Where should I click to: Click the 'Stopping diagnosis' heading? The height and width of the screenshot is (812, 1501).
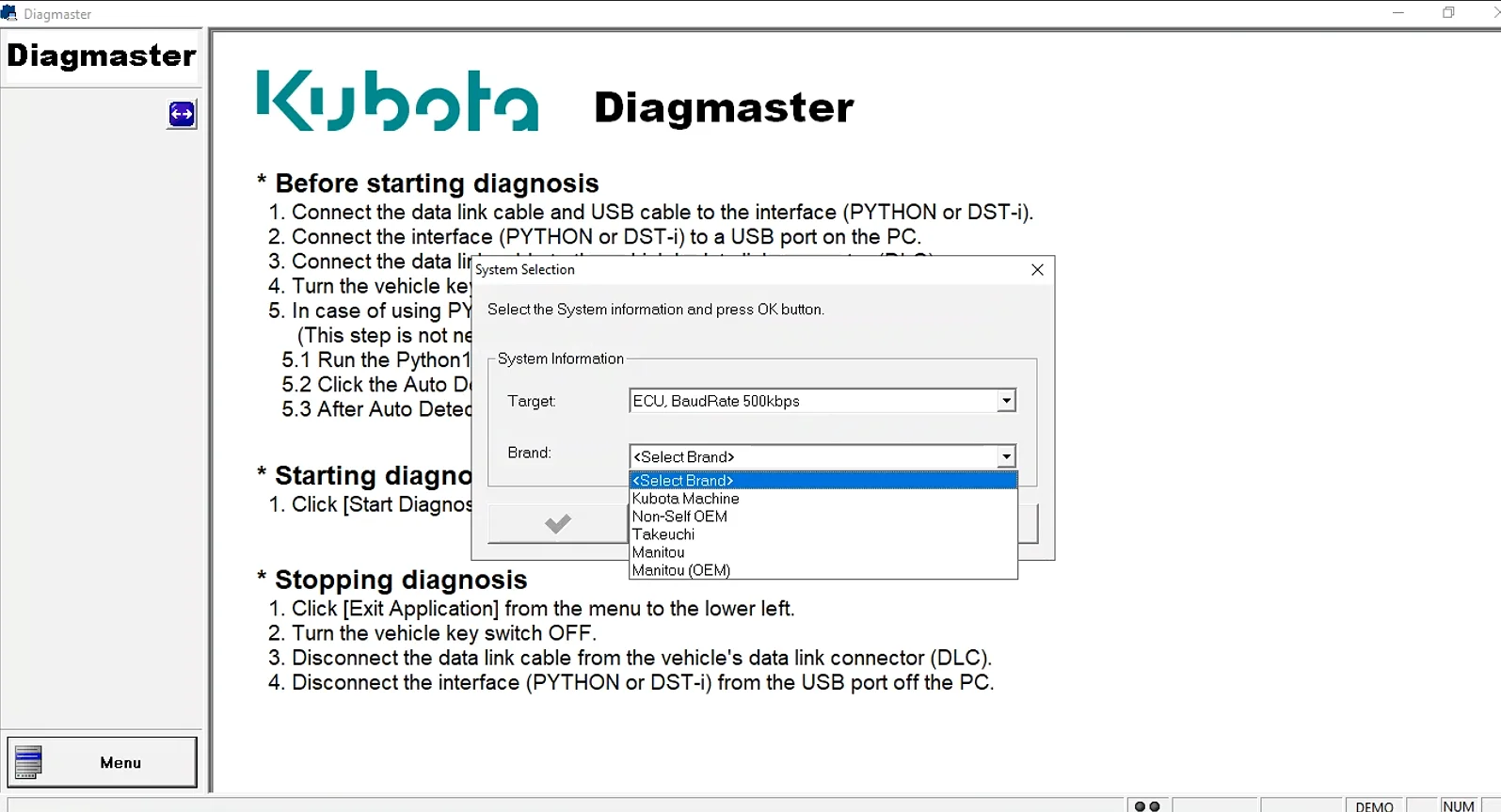pos(401,580)
